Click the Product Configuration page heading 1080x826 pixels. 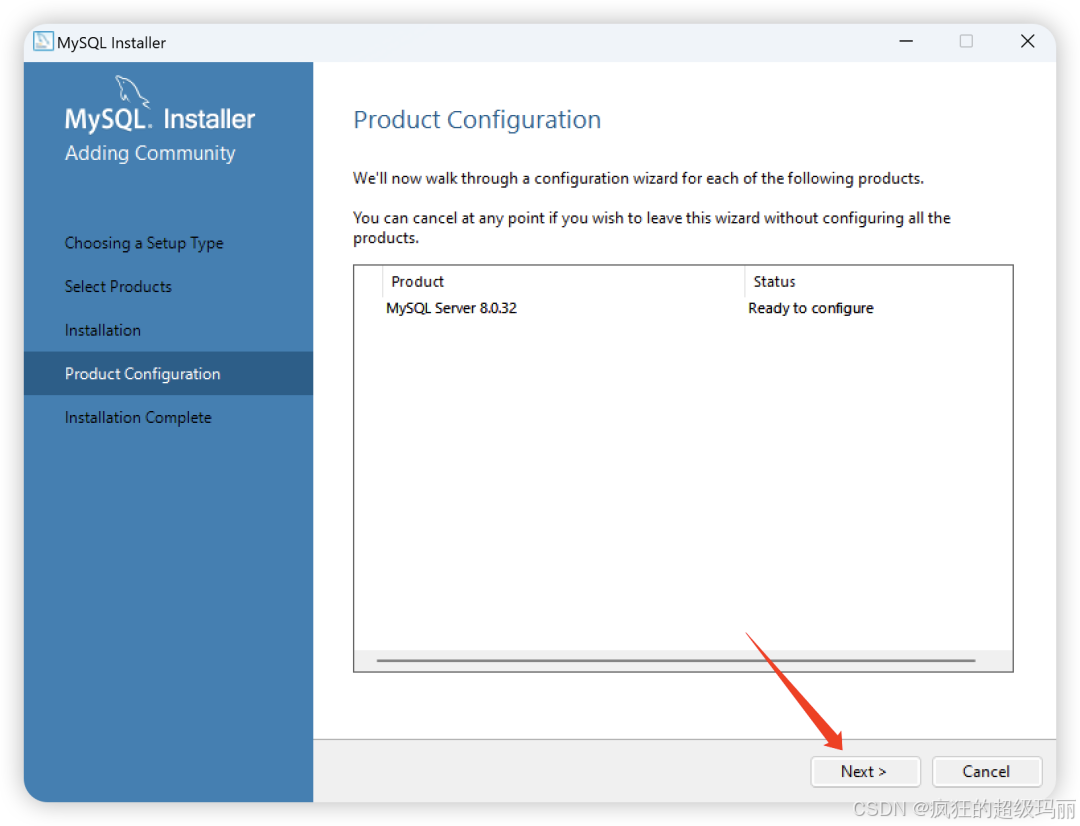pos(477,120)
